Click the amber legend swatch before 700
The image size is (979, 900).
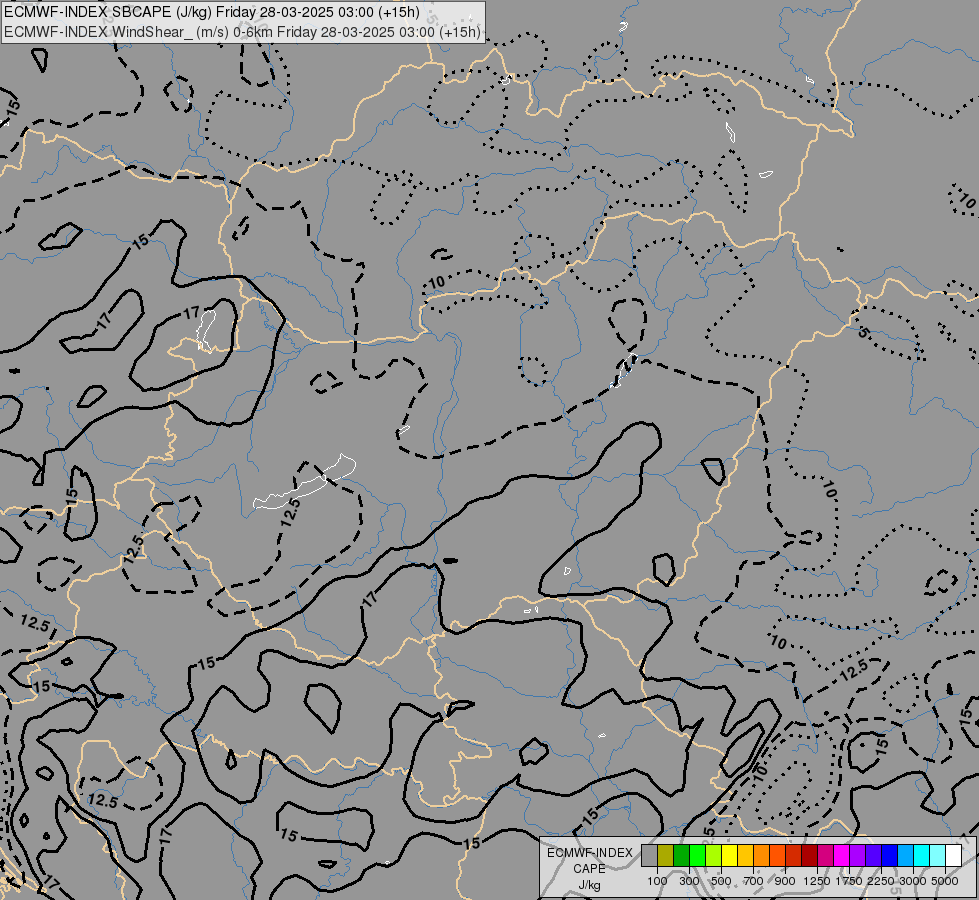pos(745,855)
